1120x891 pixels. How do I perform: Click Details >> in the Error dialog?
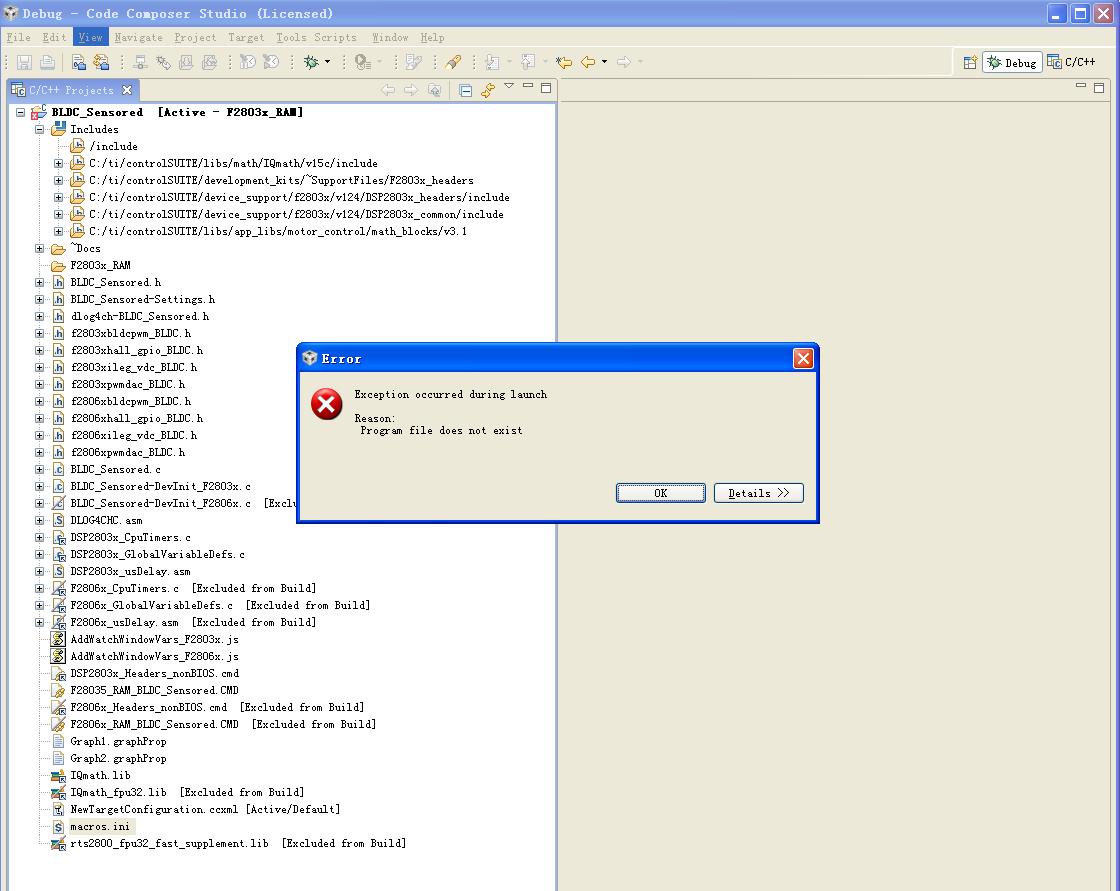(759, 493)
